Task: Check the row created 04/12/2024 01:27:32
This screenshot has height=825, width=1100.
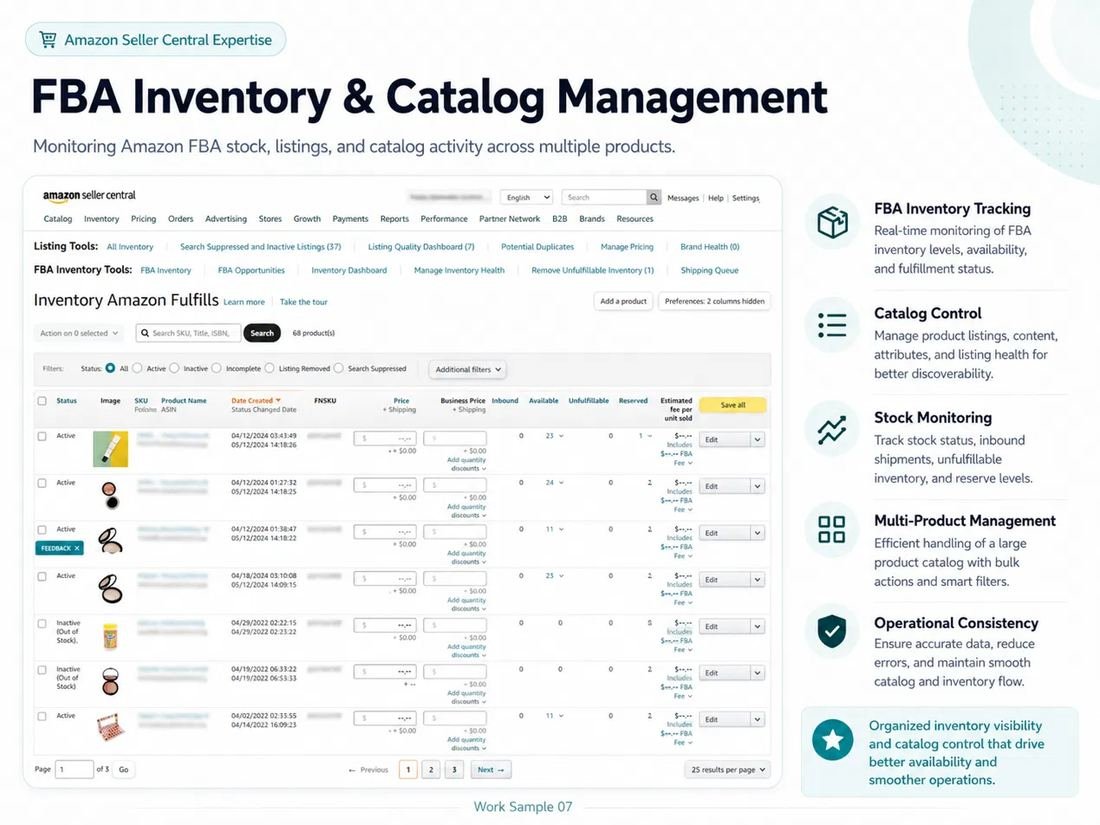Action: [x=42, y=483]
